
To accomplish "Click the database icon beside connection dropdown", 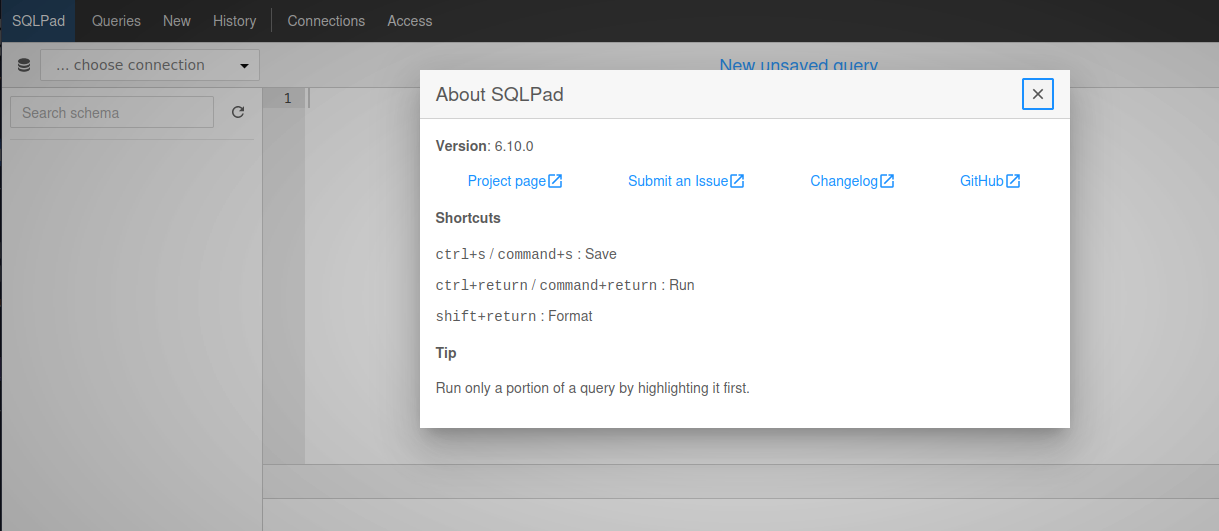I will point(24,66).
